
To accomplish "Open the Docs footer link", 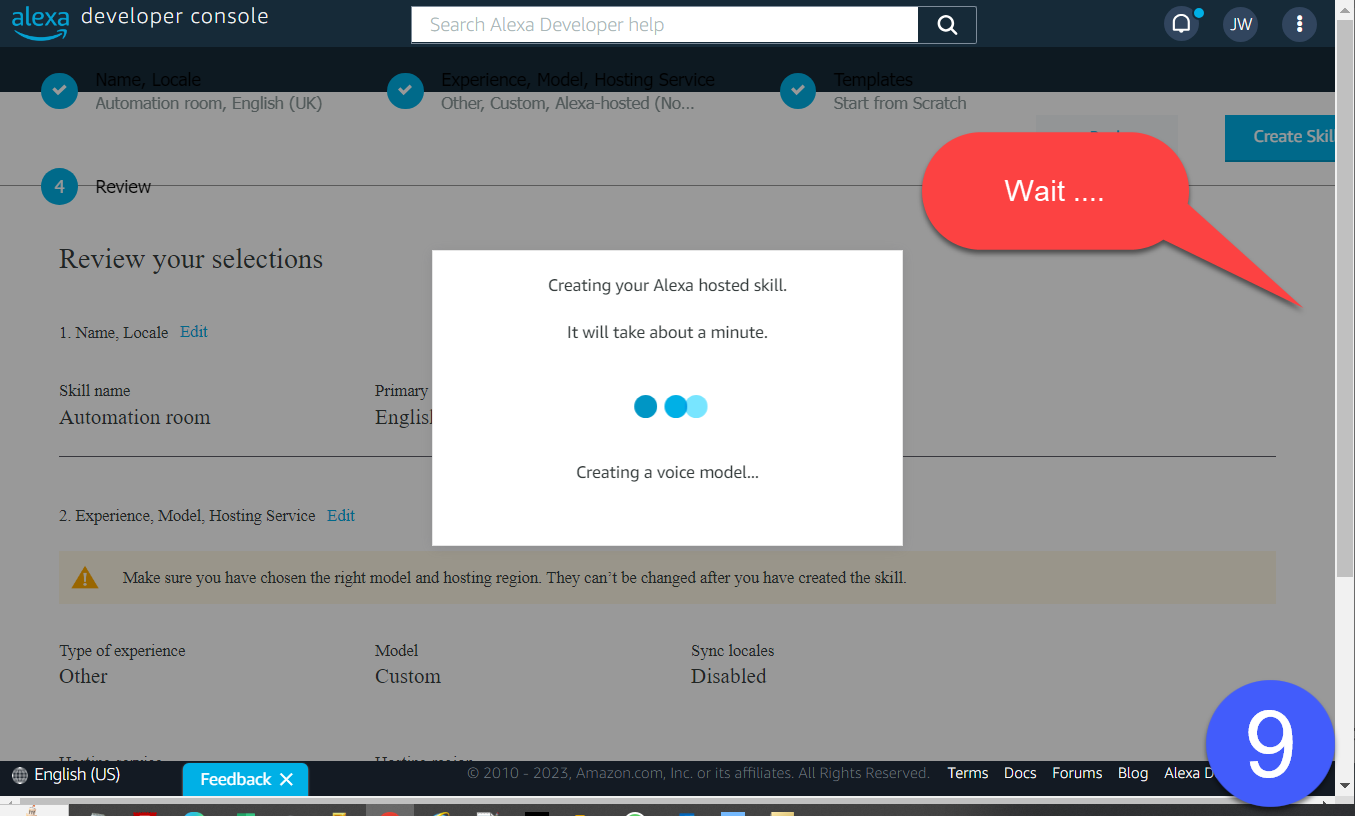I will pyautogui.click(x=1020, y=773).
